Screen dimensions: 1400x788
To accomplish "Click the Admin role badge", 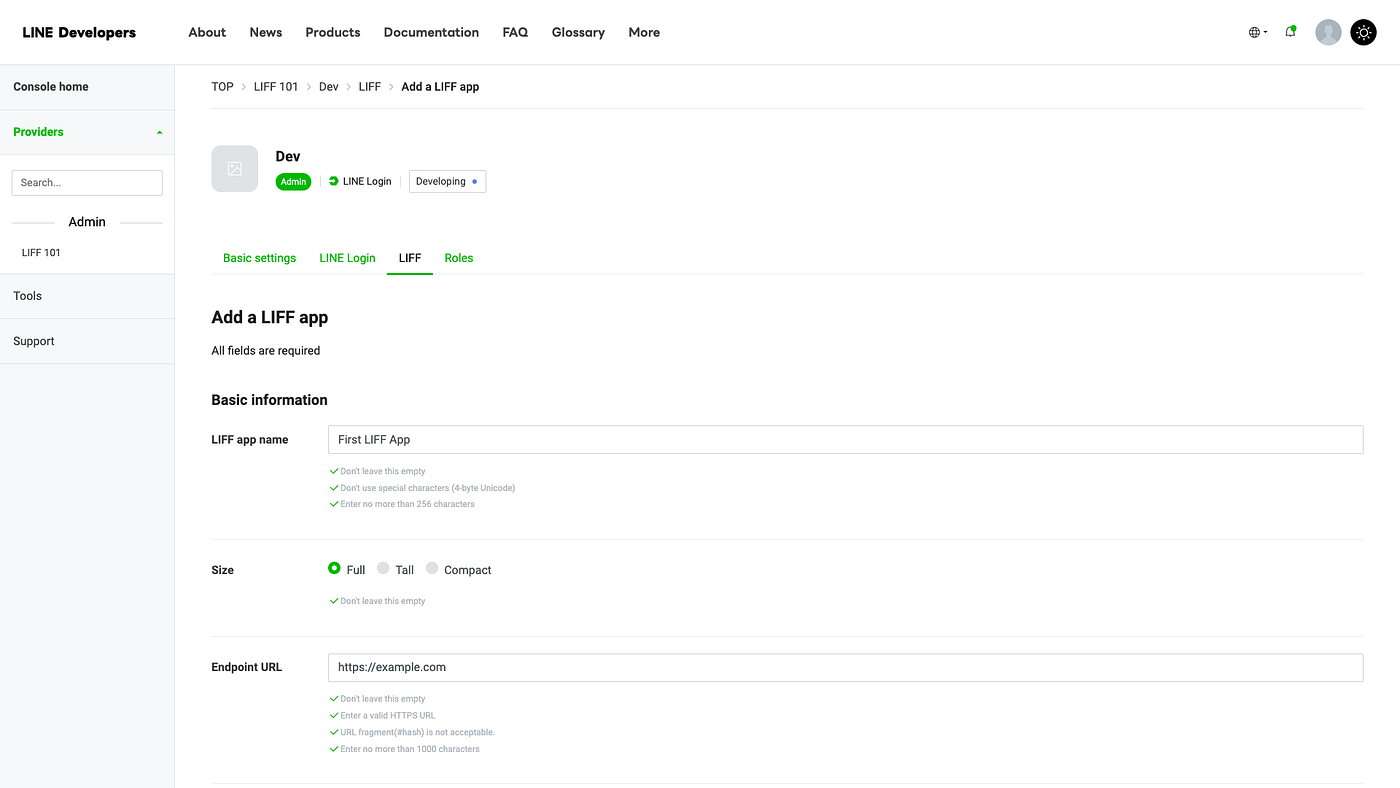I will coord(294,181).
